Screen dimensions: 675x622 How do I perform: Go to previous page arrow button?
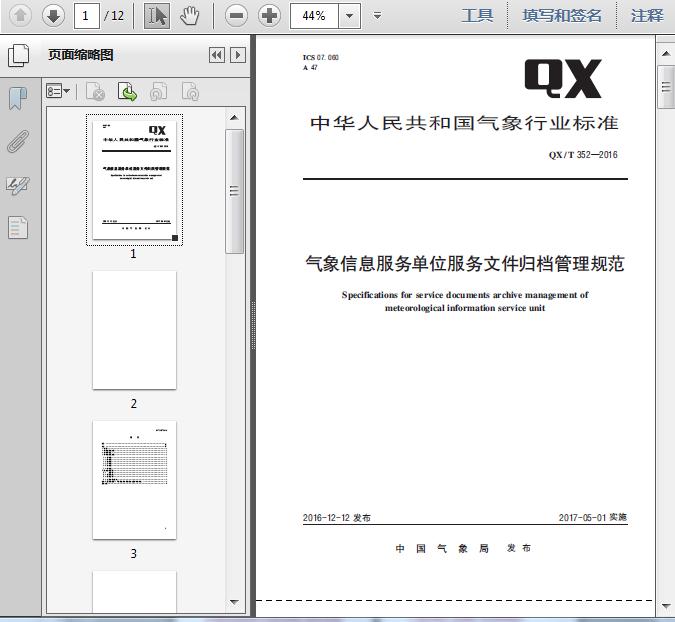pyautogui.click(x=20, y=16)
